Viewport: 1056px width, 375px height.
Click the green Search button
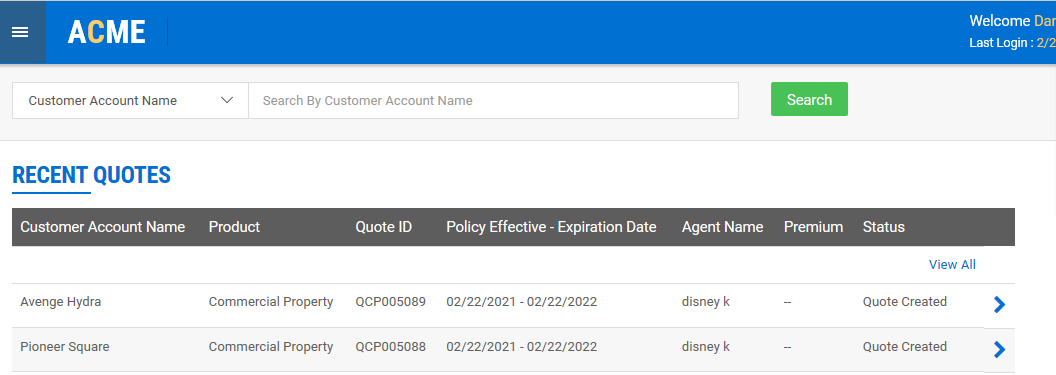click(809, 100)
